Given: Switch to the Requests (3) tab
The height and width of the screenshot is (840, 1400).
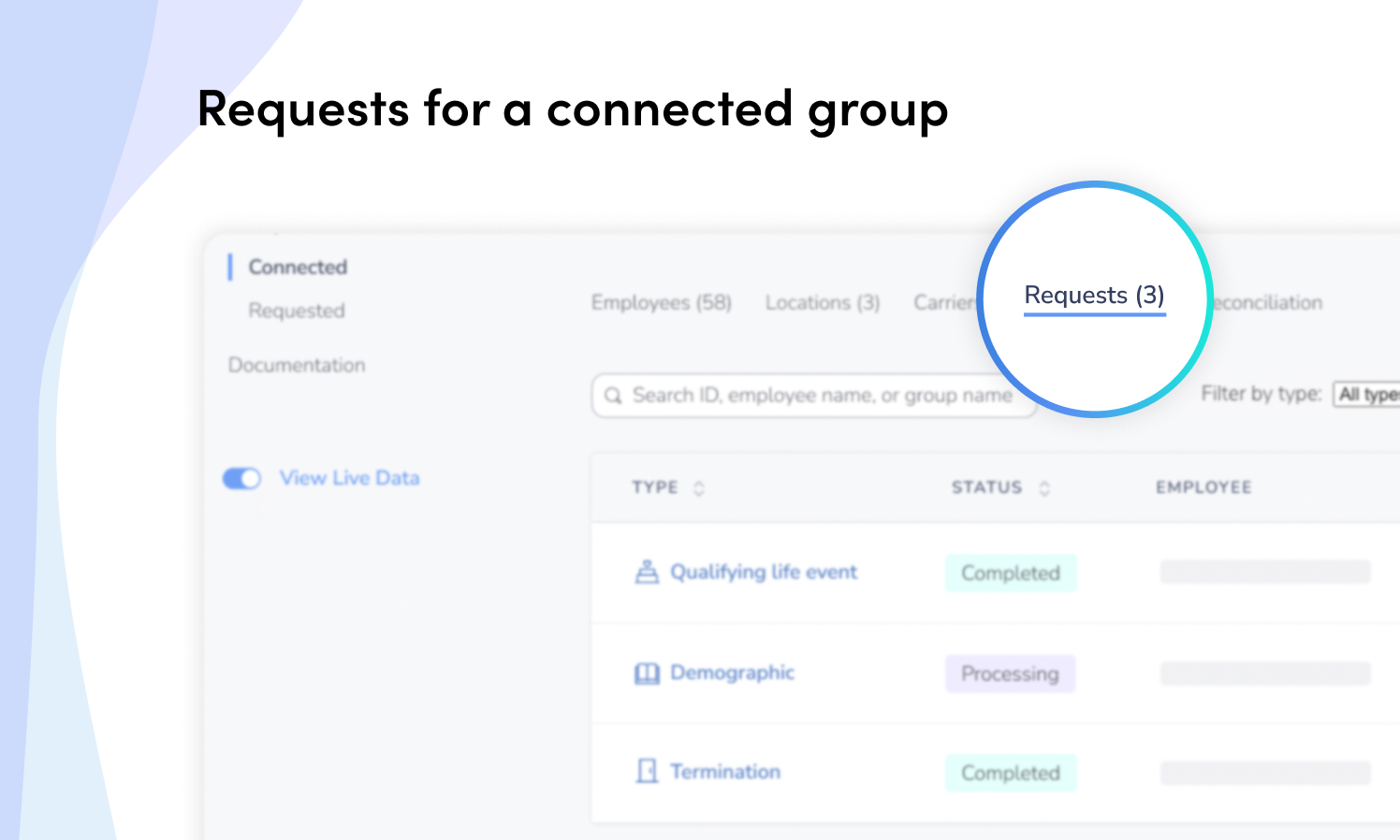Looking at the screenshot, I should 1095,296.
